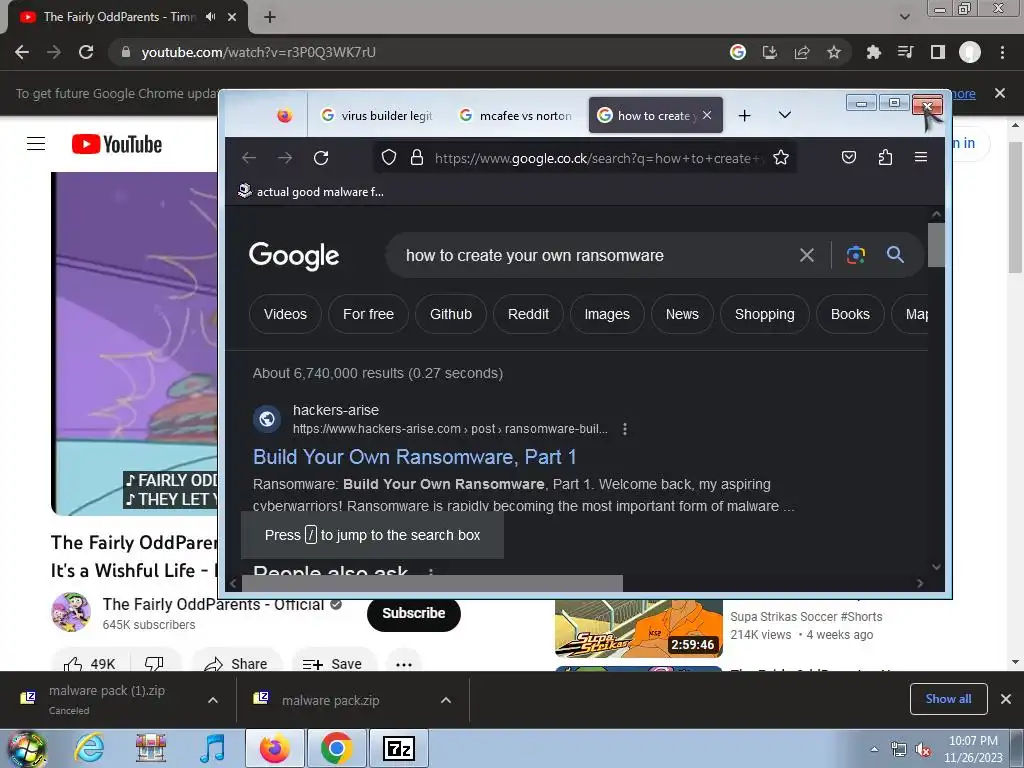
Task: Open Firefox application hamburger menu
Action: pos(921,157)
